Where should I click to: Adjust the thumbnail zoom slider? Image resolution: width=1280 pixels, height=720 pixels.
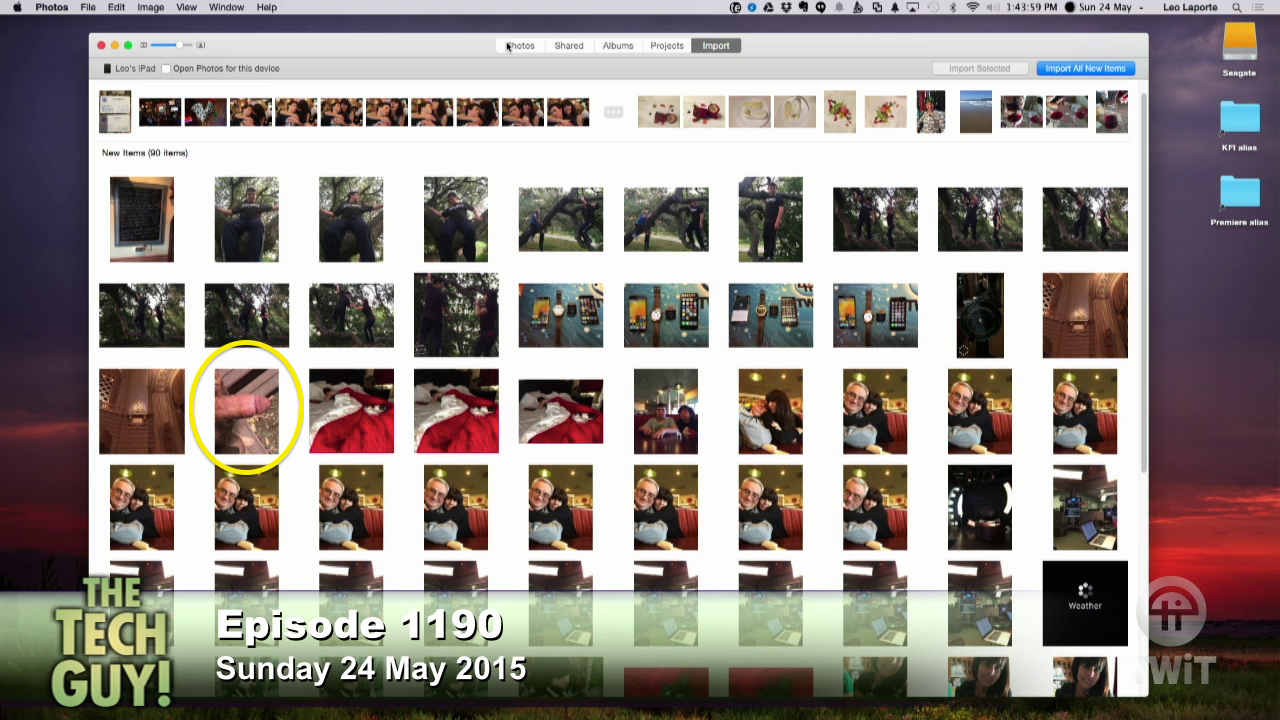(x=172, y=45)
